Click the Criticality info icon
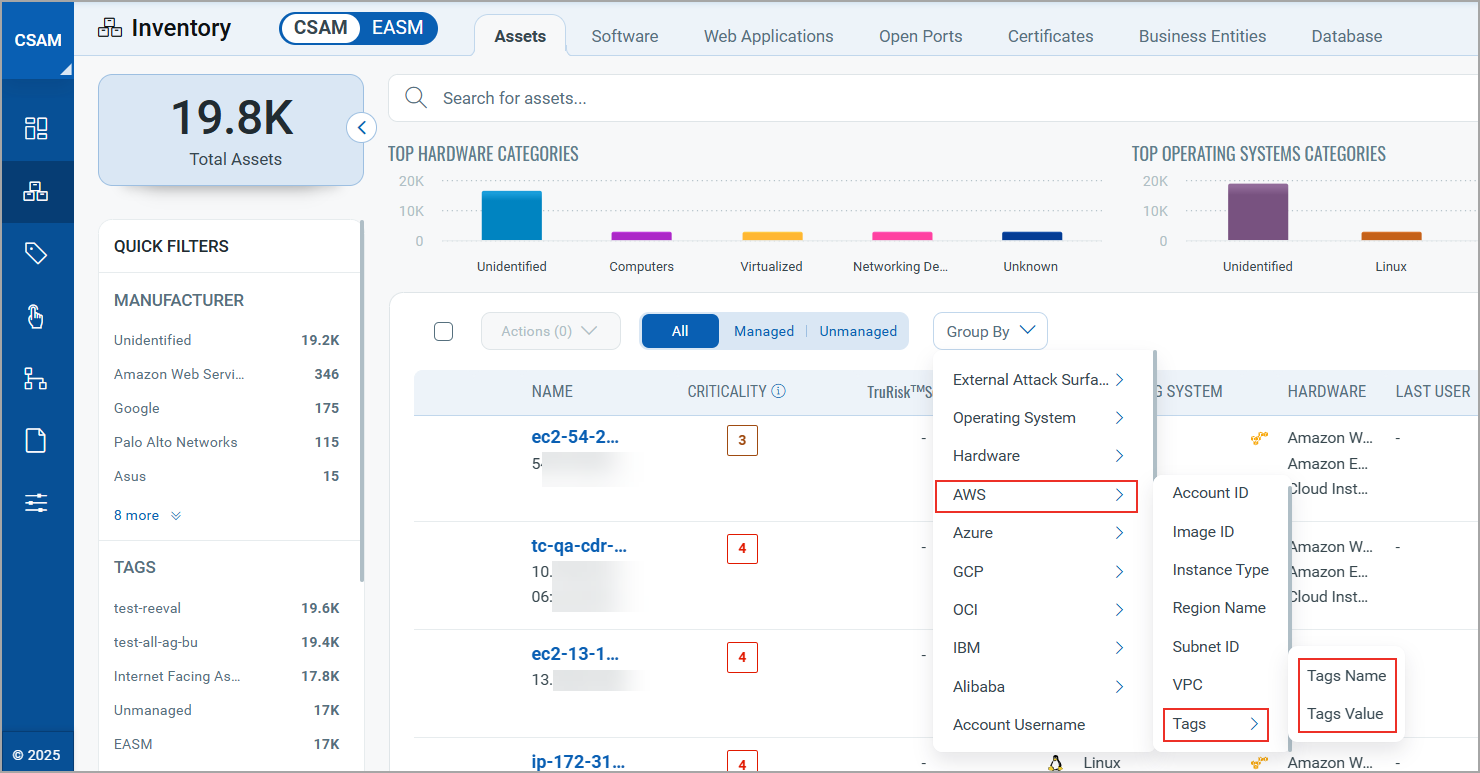This screenshot has width=1480, height=773. click(x=779, y=391)
